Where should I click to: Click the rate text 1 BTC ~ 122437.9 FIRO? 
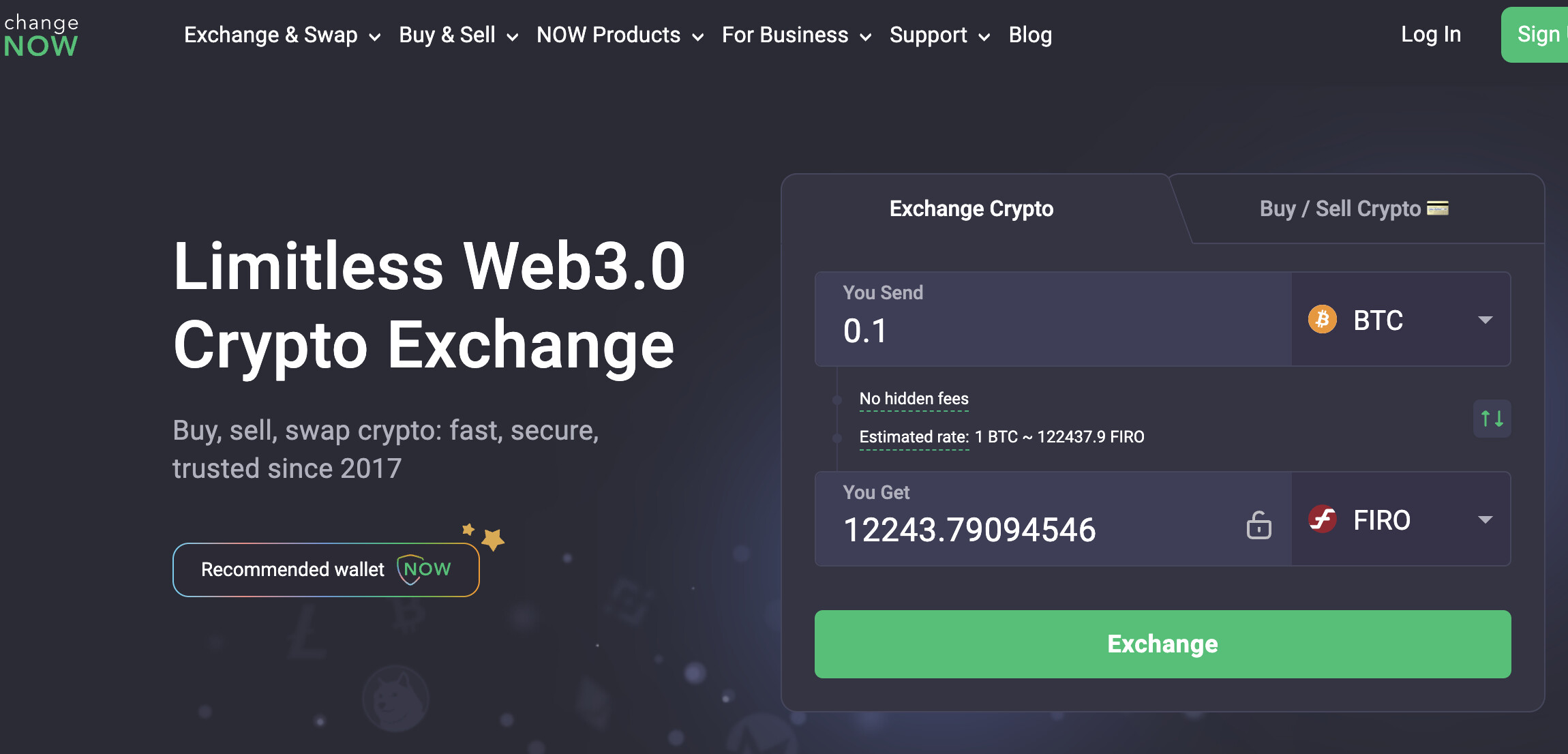1059,437
